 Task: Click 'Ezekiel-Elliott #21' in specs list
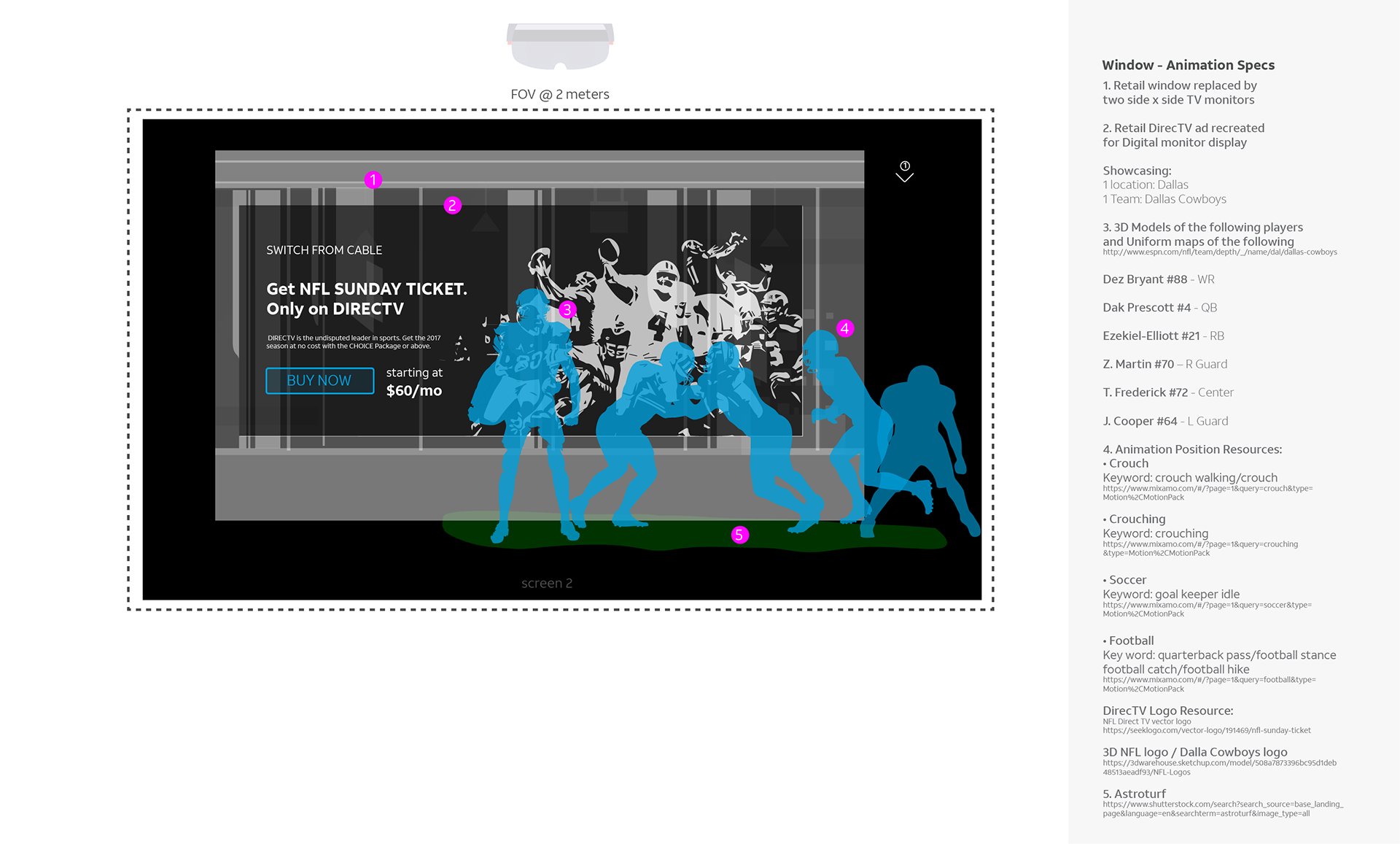point(1151,336)
